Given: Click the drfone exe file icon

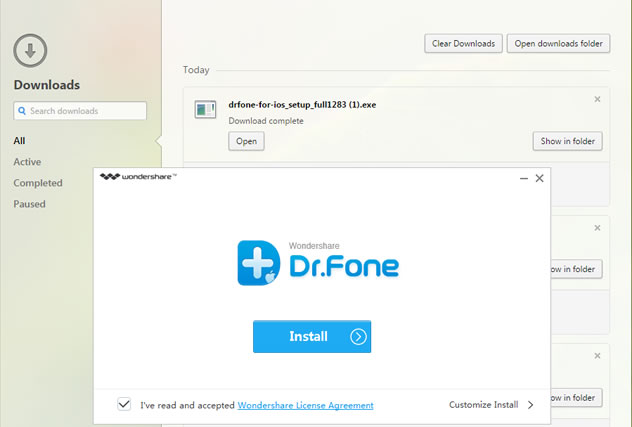Looking at the screenshot, I should [206, 110].
